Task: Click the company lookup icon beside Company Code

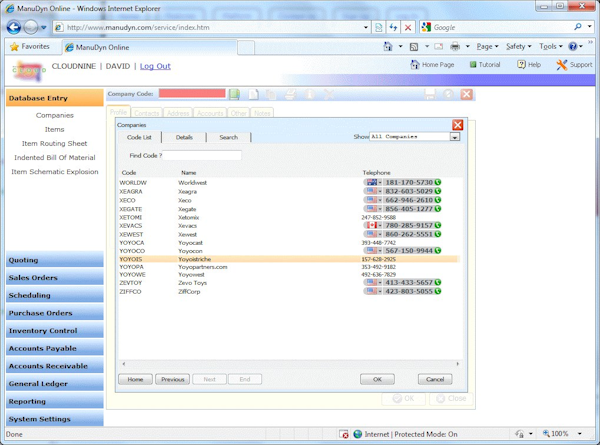Action: click(234, 94)
